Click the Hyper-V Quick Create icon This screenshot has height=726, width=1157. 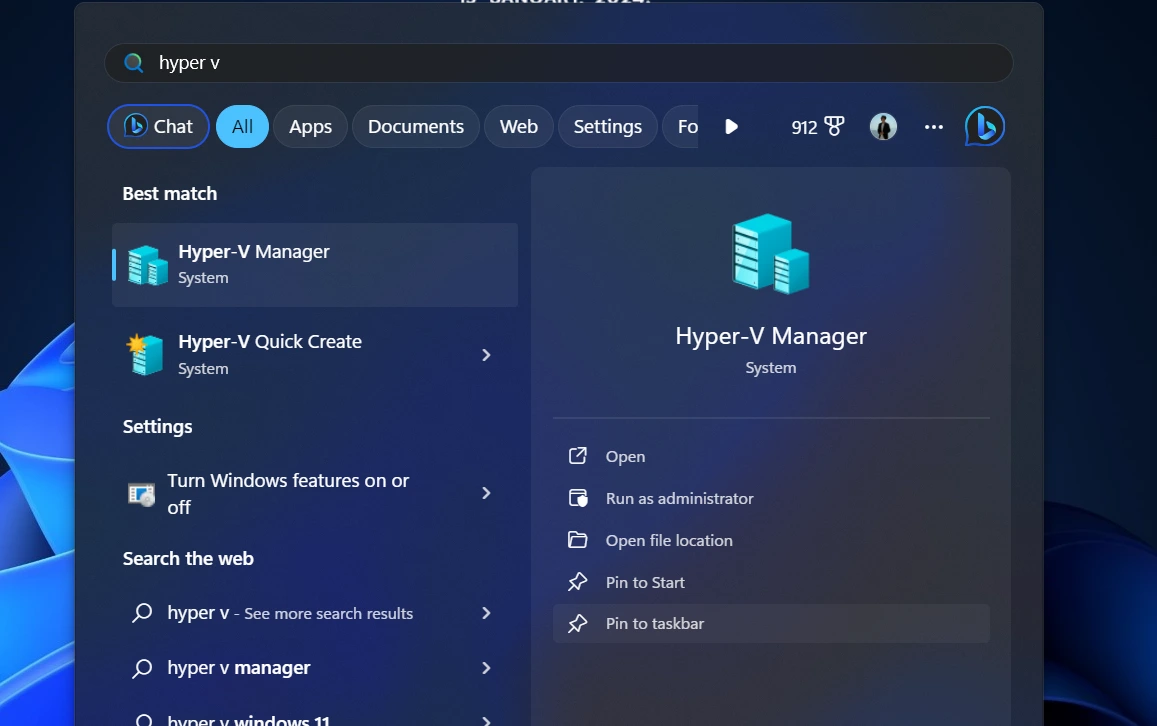point(146,355)
